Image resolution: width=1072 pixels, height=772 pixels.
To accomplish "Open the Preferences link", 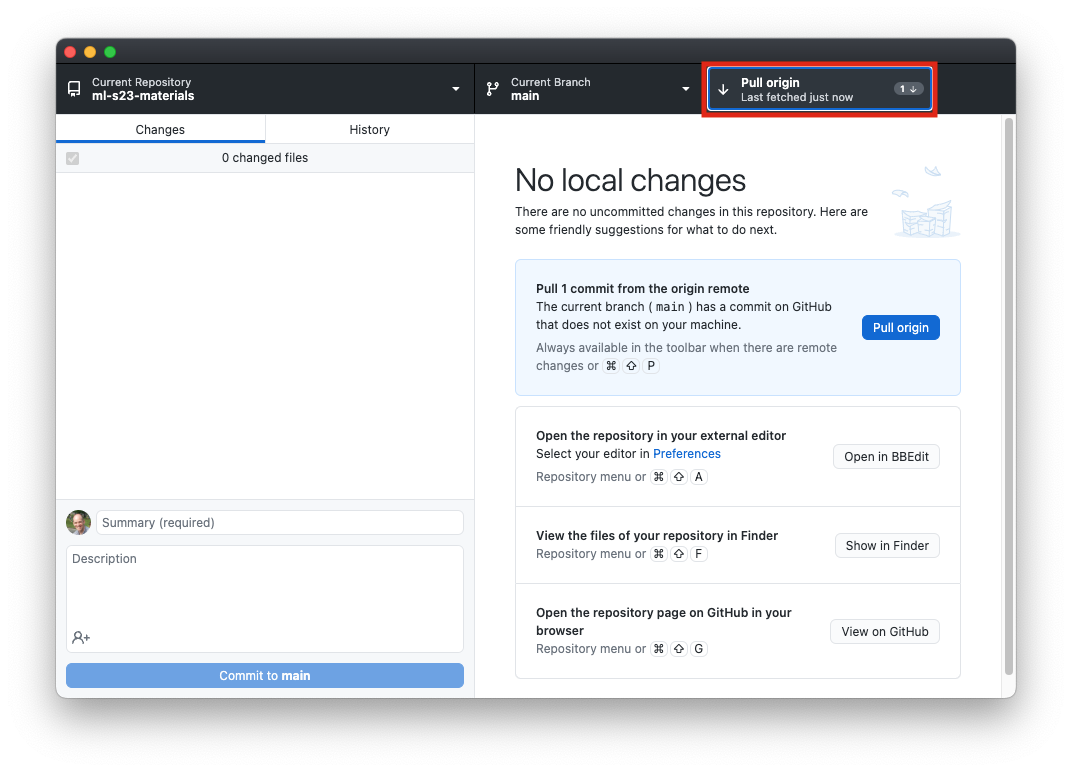I will 686,453.
